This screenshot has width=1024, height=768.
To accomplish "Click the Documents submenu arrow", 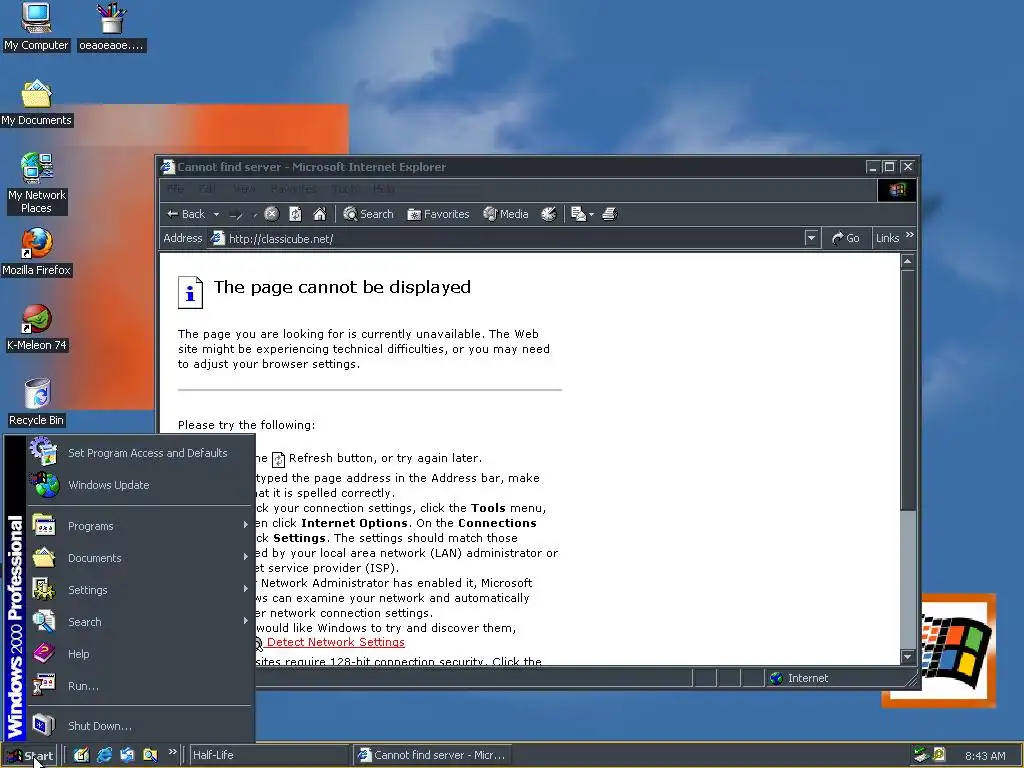I will click(246, 557).
